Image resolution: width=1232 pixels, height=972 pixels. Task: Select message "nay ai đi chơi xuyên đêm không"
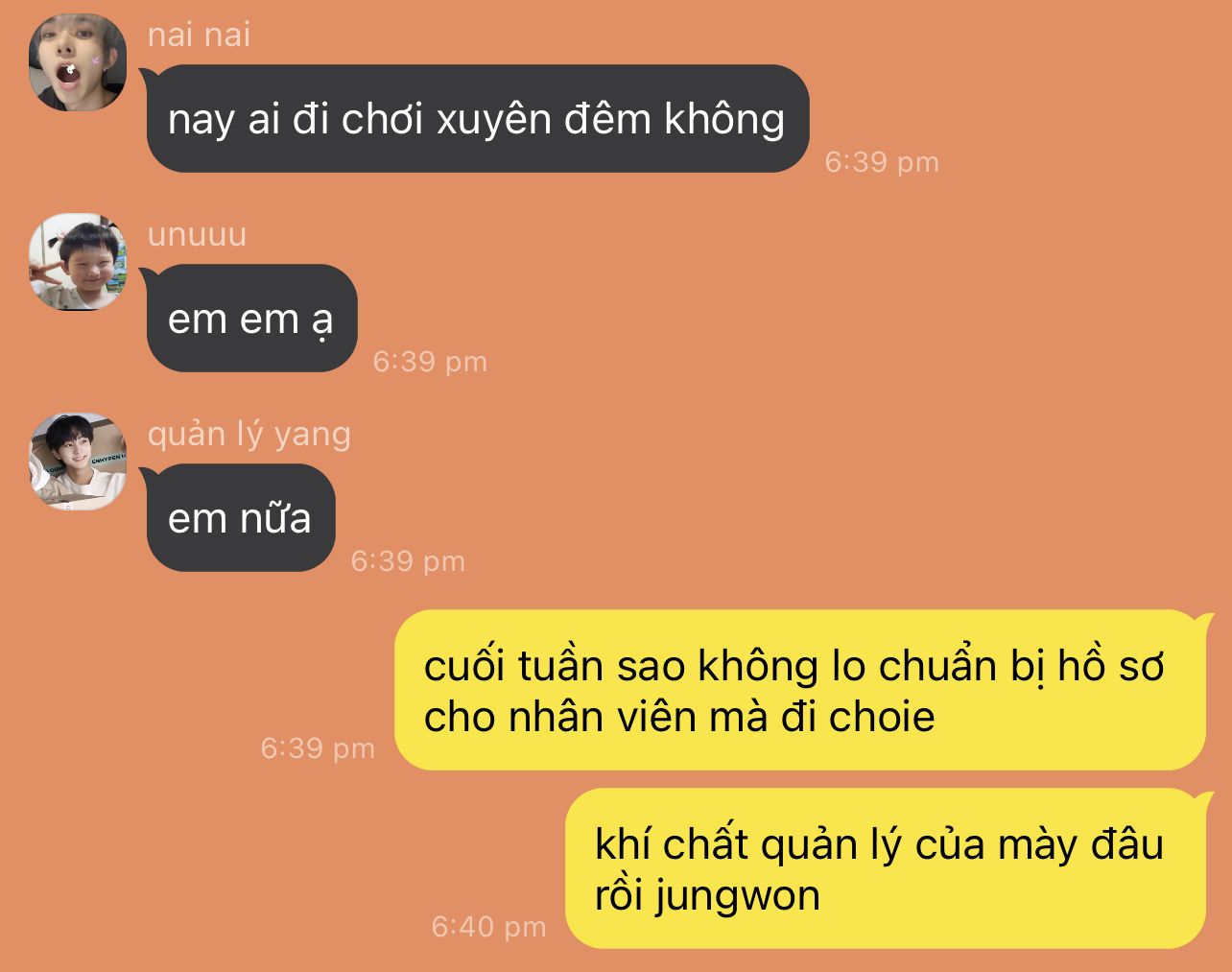pos(477,119)
